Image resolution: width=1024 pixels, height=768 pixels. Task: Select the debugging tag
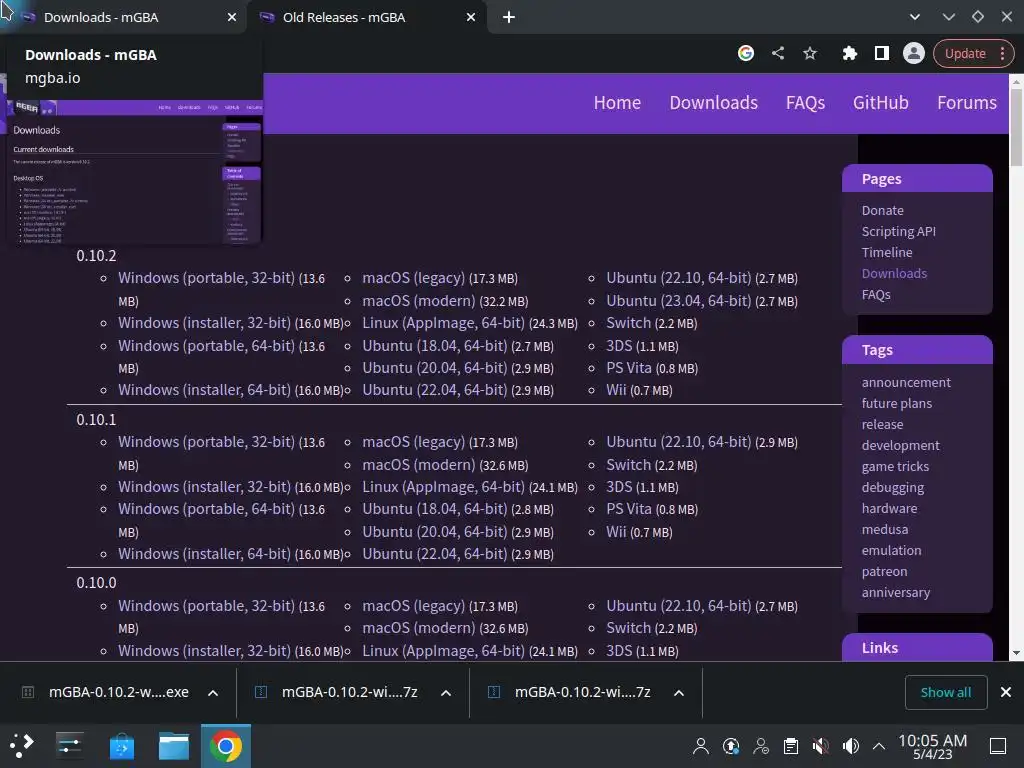click(892, 487)
